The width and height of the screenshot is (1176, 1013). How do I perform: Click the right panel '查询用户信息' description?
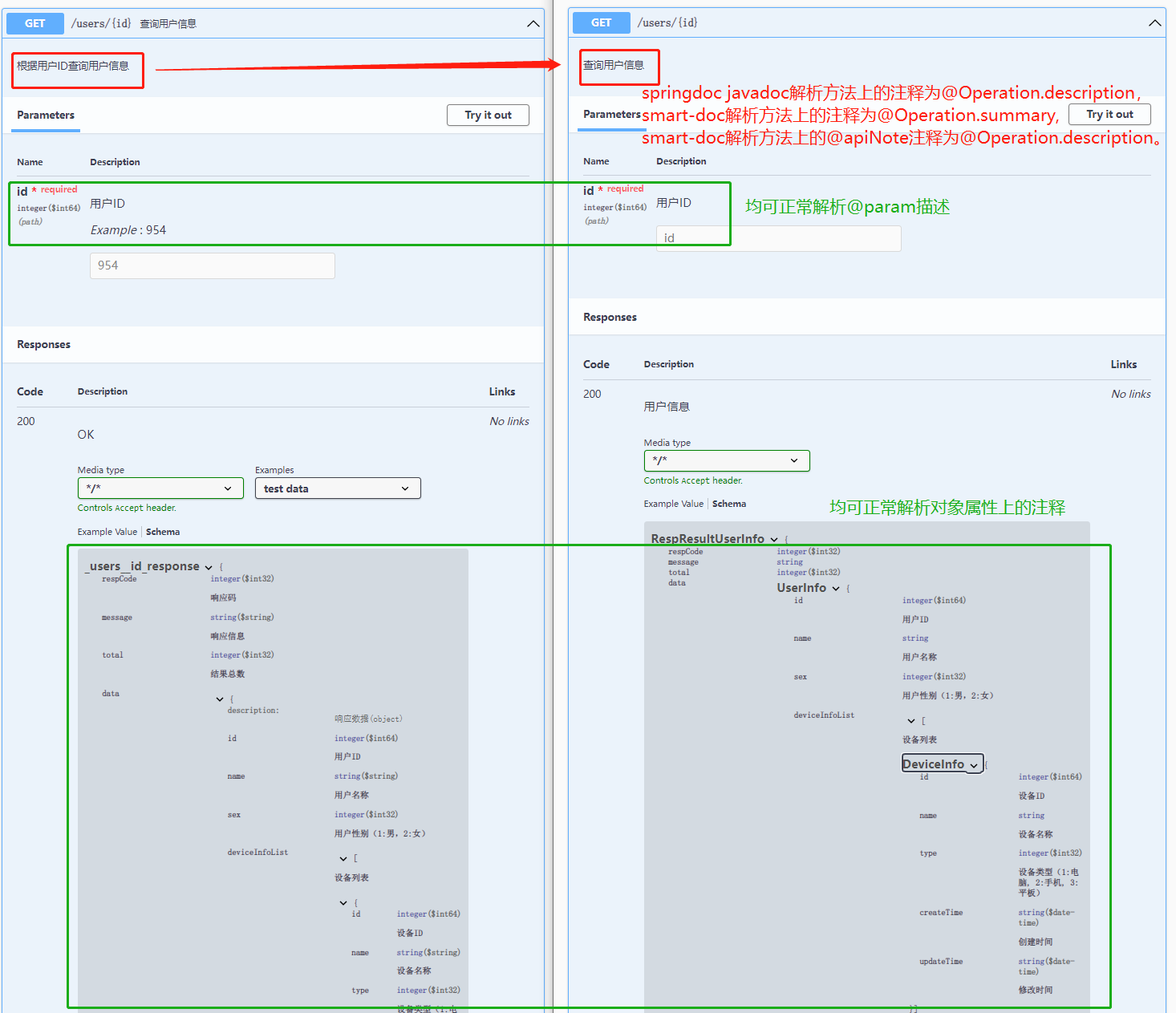(614, 65)
